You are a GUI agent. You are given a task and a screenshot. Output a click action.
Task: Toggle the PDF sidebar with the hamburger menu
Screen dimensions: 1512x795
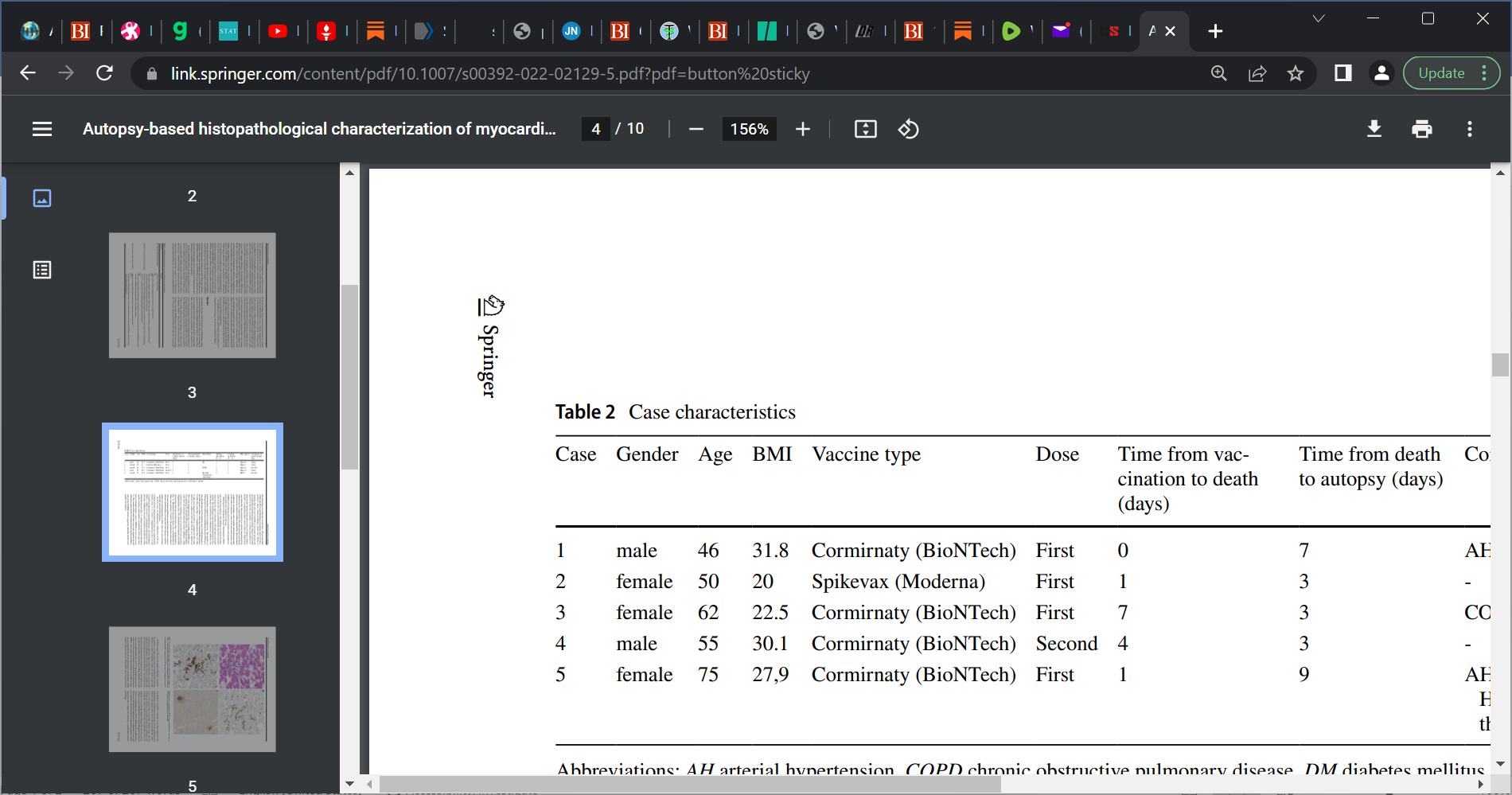coord(42,129)
